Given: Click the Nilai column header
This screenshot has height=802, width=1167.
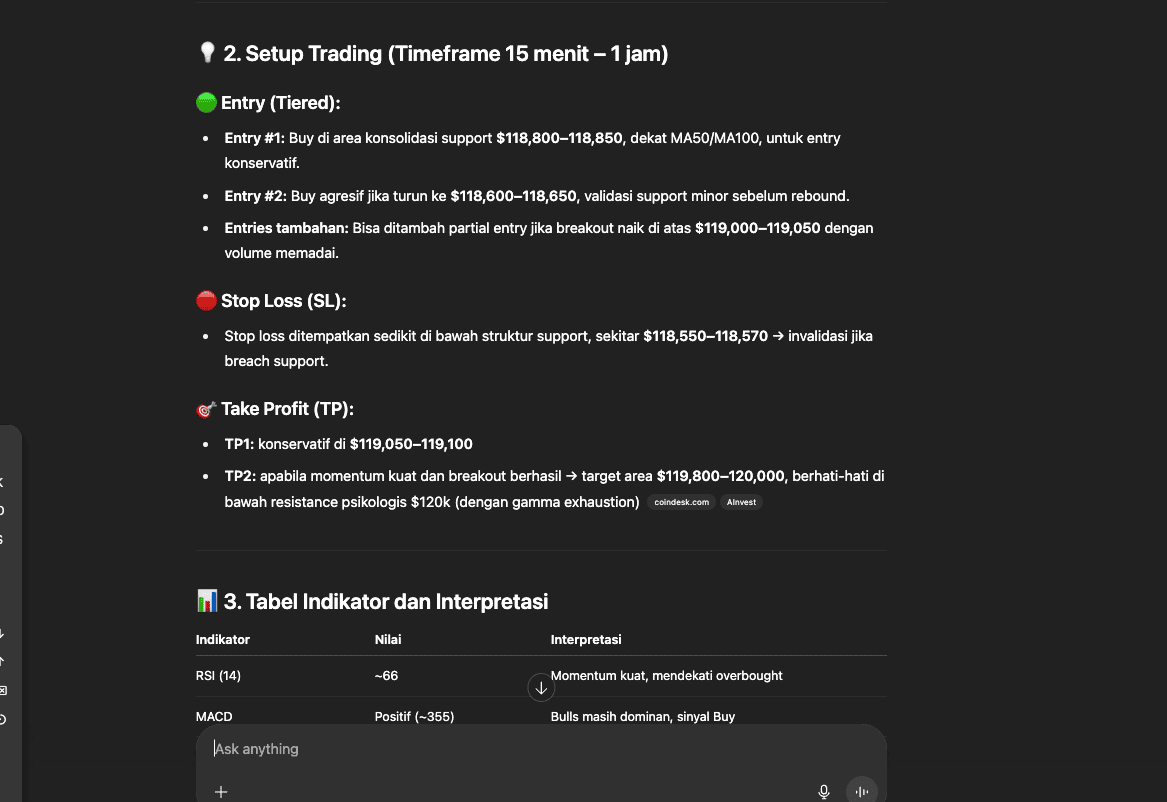Looking at the screenshot, I should 388,639.
